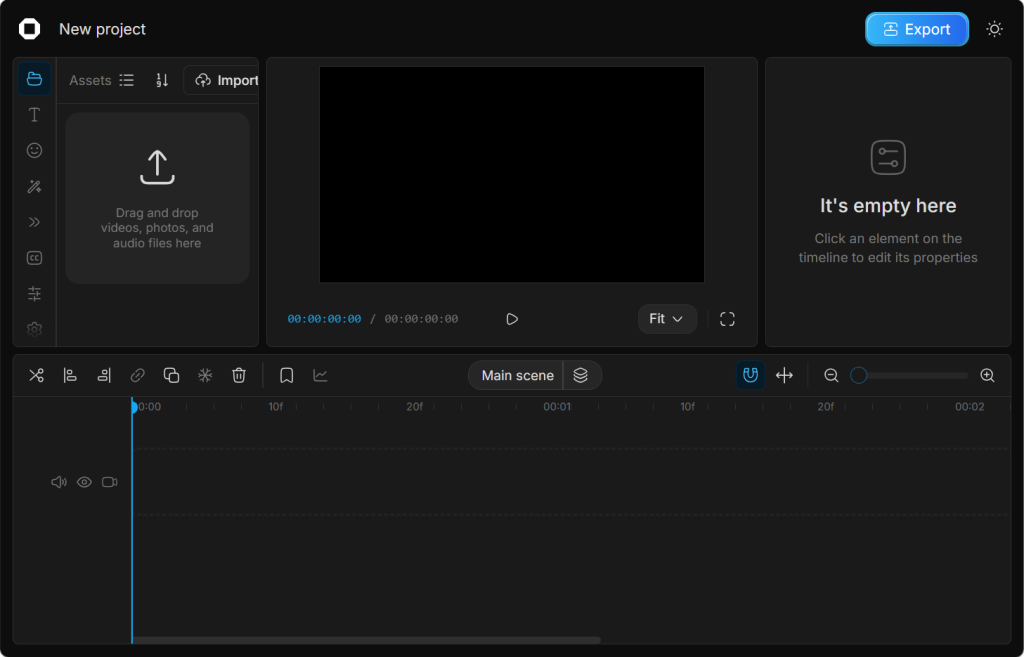Viewport: 1024px width, 657px height.
Task: Play the preview video
Action: [x=512, y=319]
